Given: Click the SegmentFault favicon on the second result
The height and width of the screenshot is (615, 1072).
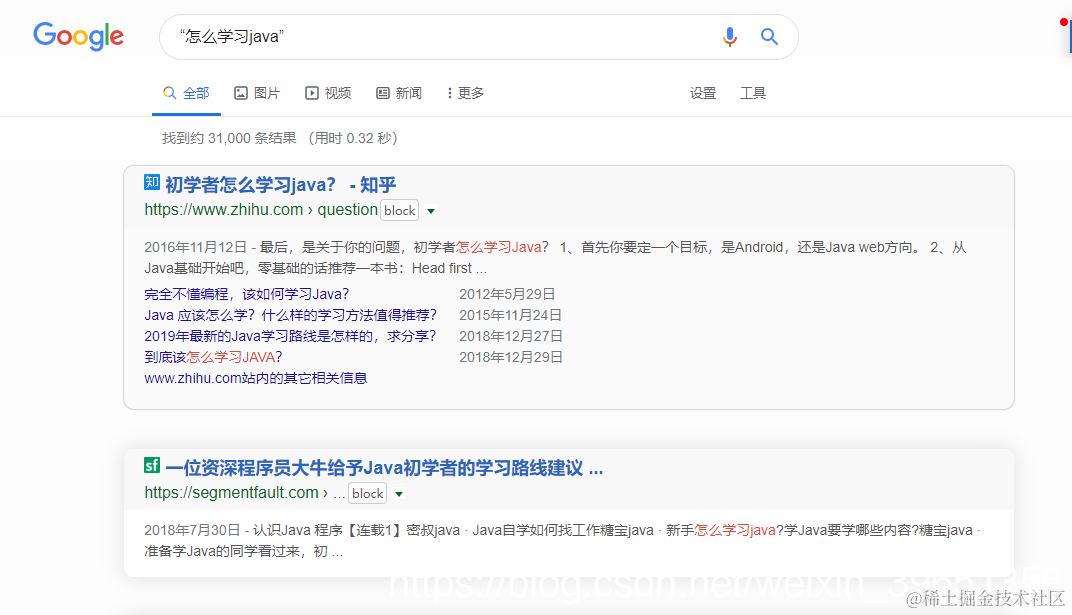Looking at the screenshot, I should tap(151, 465).
